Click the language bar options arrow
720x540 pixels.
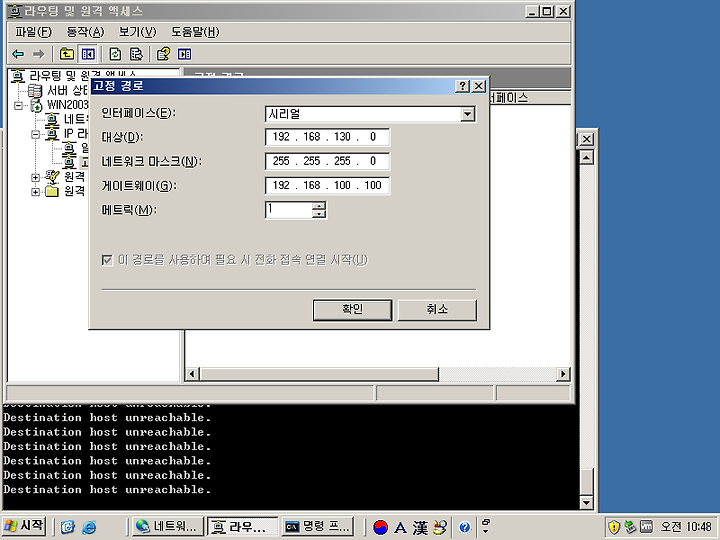486,532
